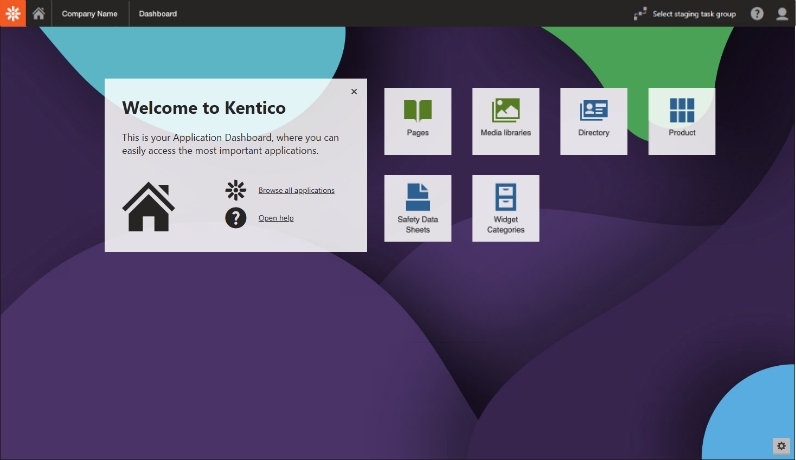Open help from the top bar question icon
This screenshot has width=796, height=460.
click(757, 14)
